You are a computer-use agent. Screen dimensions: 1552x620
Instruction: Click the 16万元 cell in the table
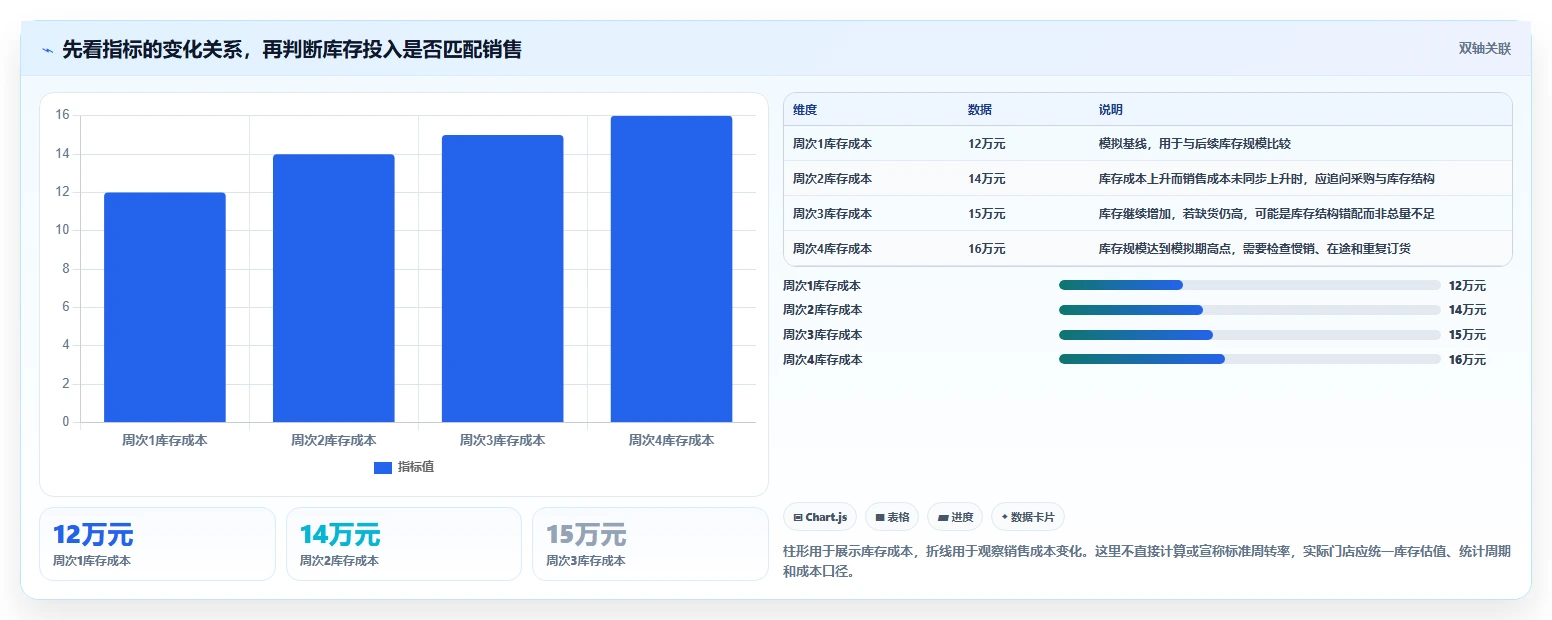click(x=986, y=249)
